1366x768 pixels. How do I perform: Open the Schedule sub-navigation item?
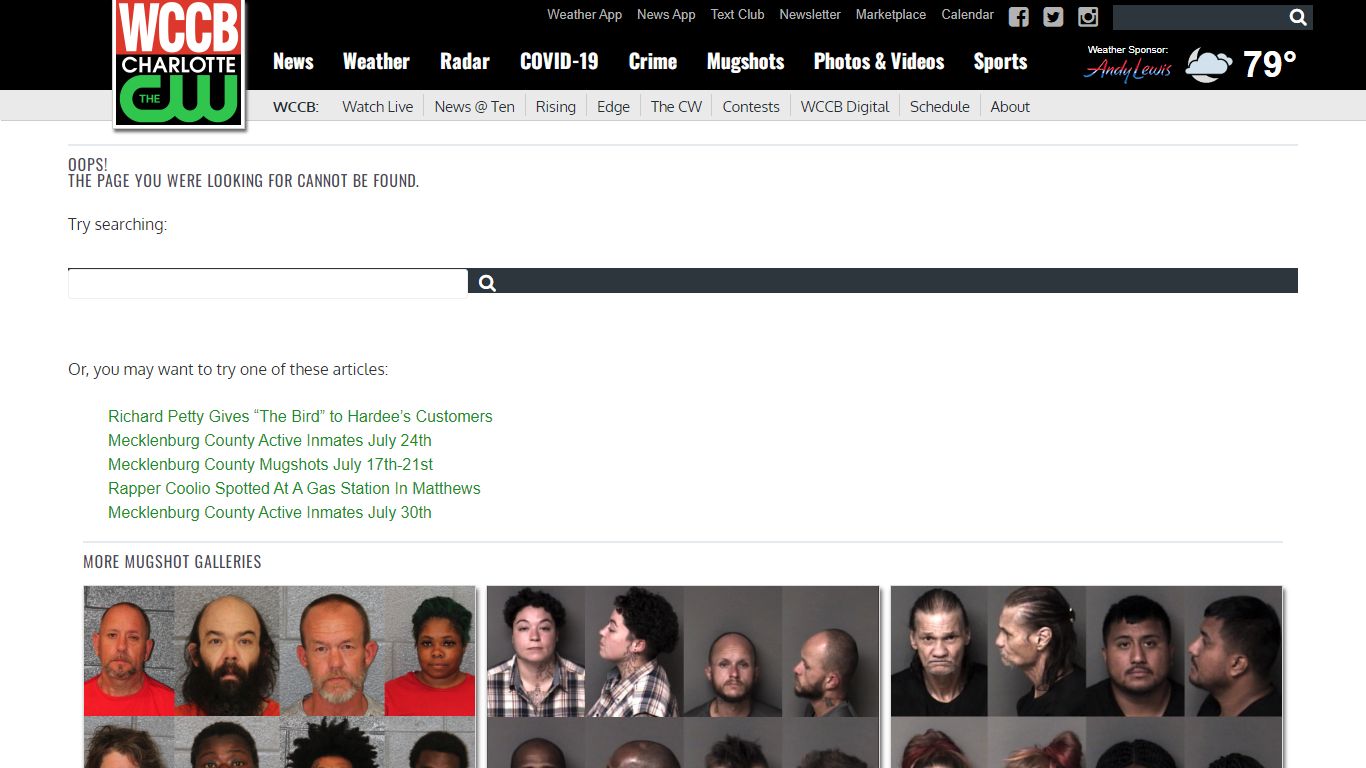coord(939,106)
